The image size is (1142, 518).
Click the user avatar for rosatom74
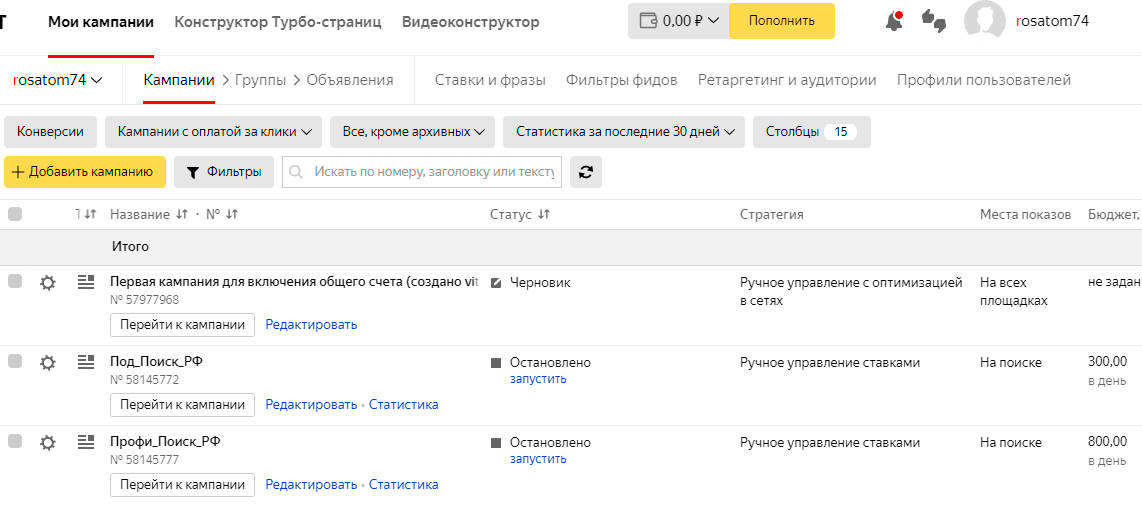click(984, 21)
